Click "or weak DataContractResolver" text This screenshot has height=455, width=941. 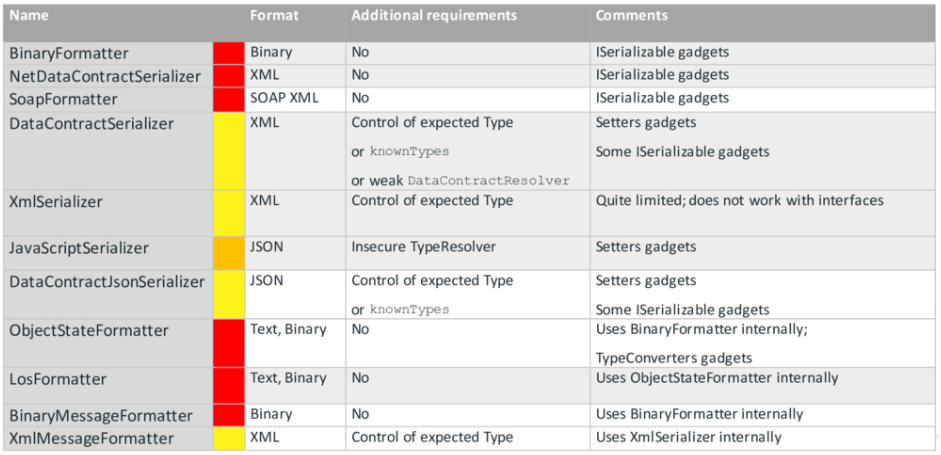(x=460, y=180)
